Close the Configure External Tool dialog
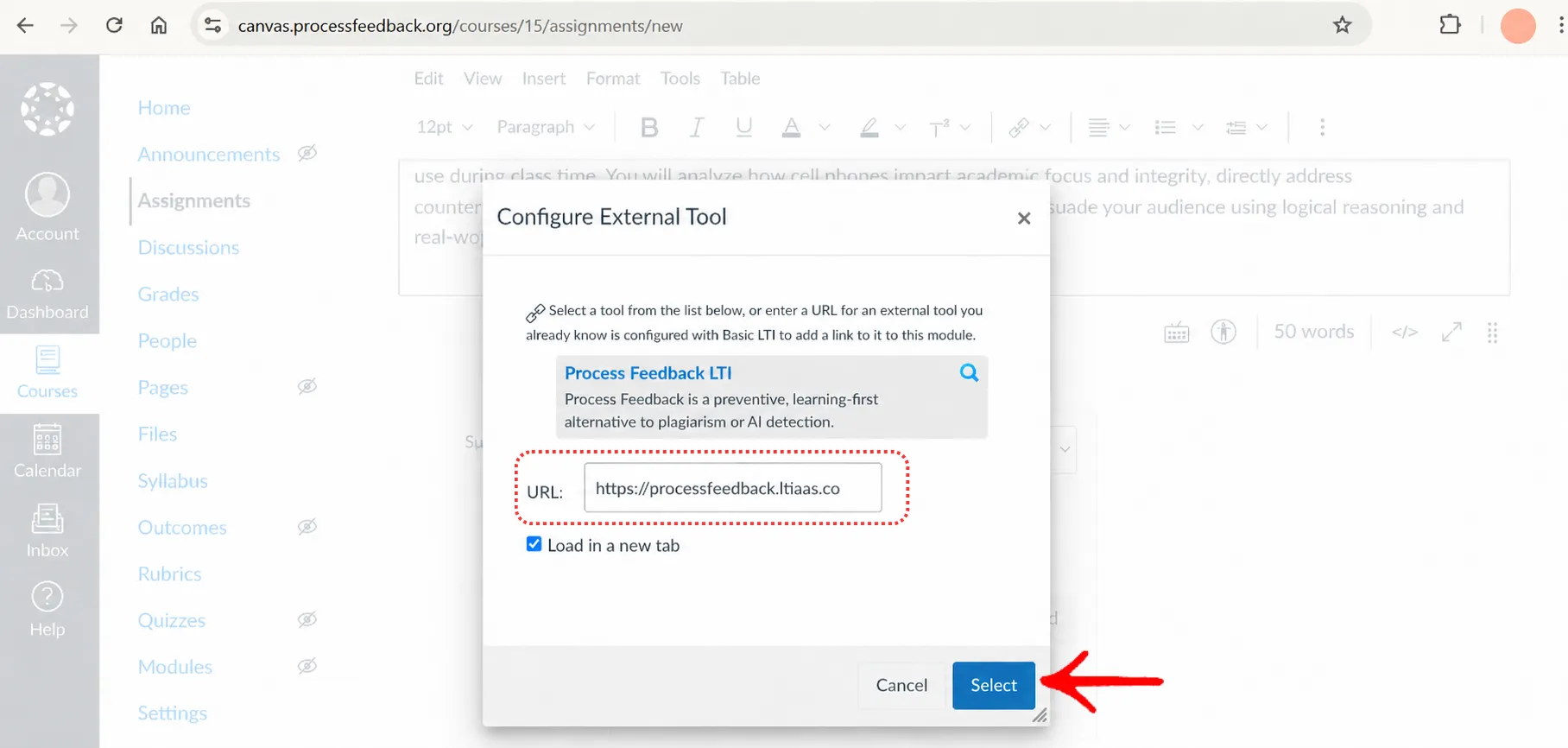This screenshot has width=1568, height=748. 1024,218
